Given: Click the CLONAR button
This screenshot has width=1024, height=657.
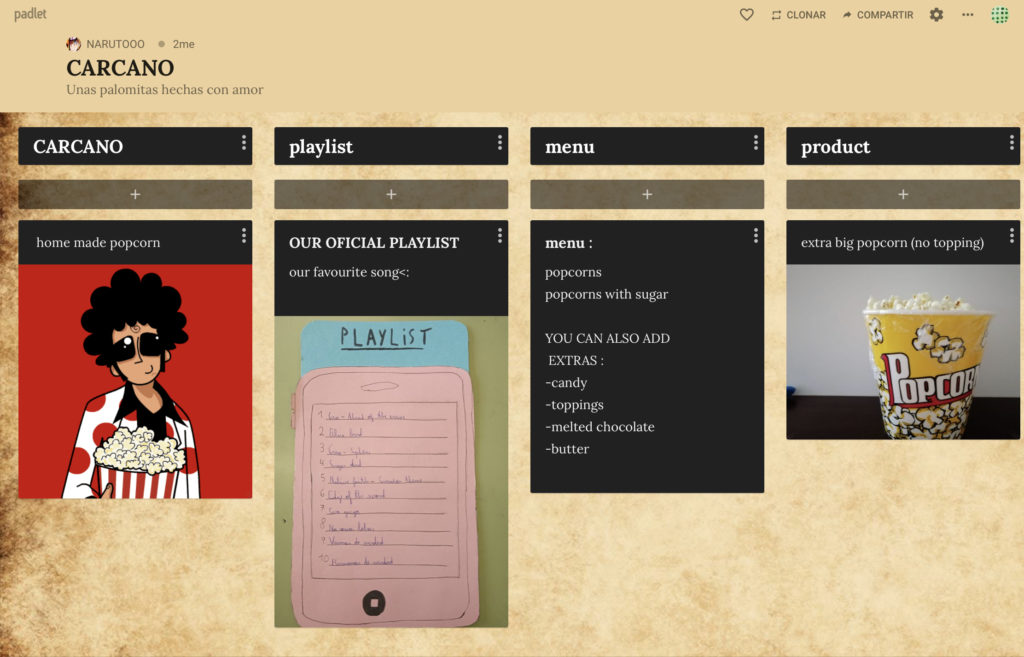Looking at the screenshot, I should 798,15.
